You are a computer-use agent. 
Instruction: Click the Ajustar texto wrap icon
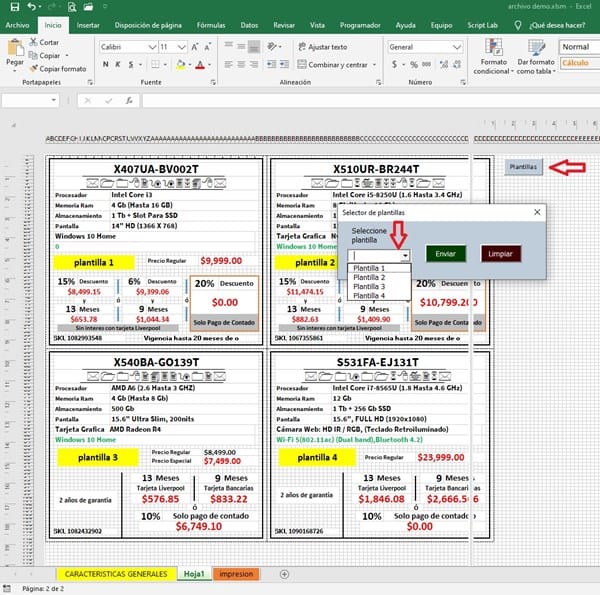pos(300,47)
